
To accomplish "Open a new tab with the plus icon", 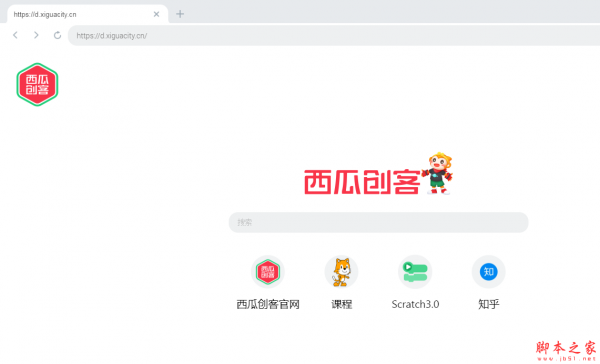I will tap(180, 14).
